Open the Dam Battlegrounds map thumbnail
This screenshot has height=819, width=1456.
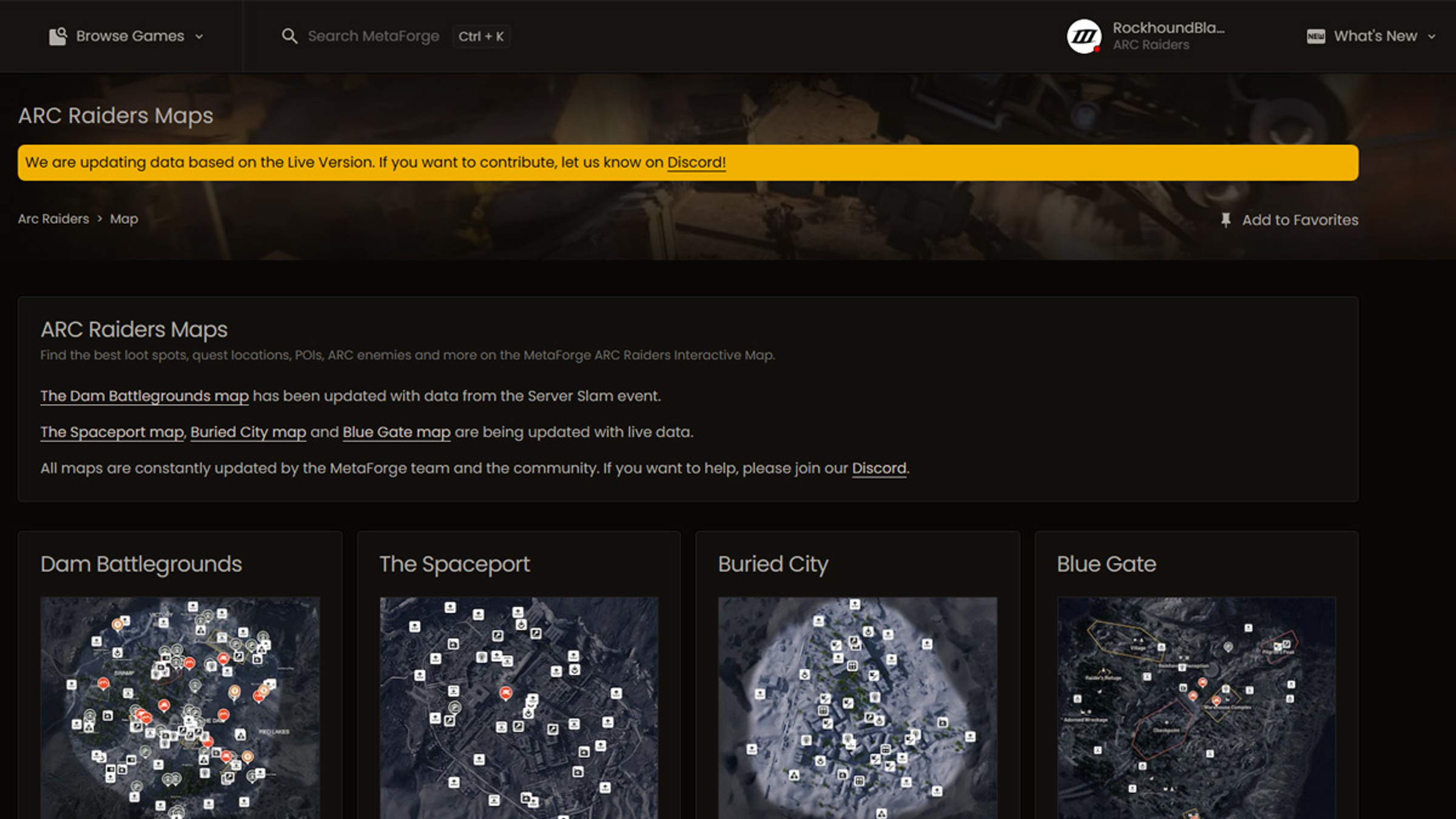(180, 707)
